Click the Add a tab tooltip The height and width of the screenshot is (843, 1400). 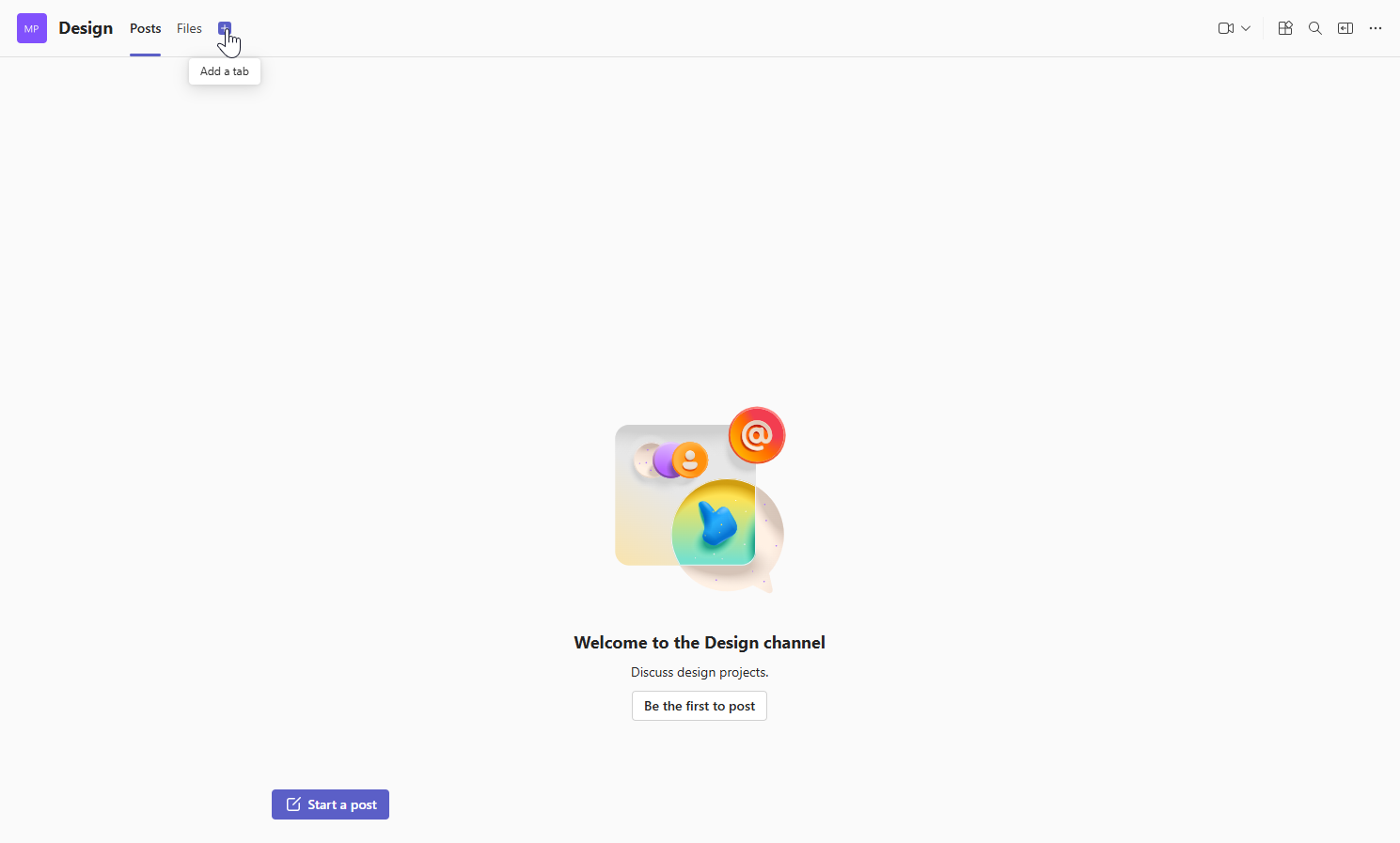click(225, 71)
